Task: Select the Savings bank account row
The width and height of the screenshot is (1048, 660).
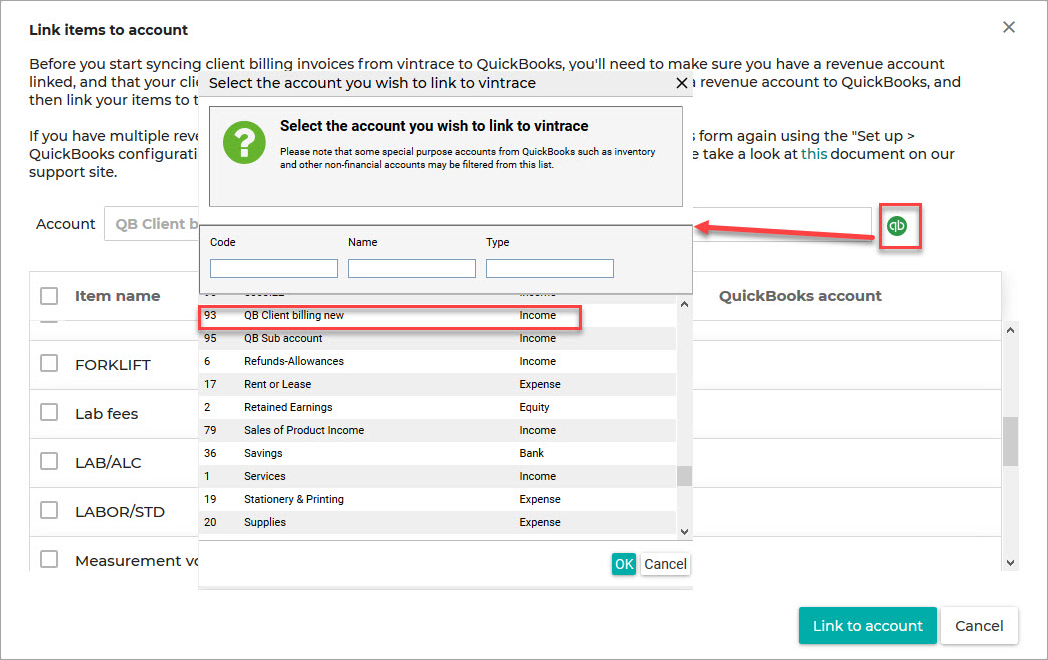Action: pos(438,453)
